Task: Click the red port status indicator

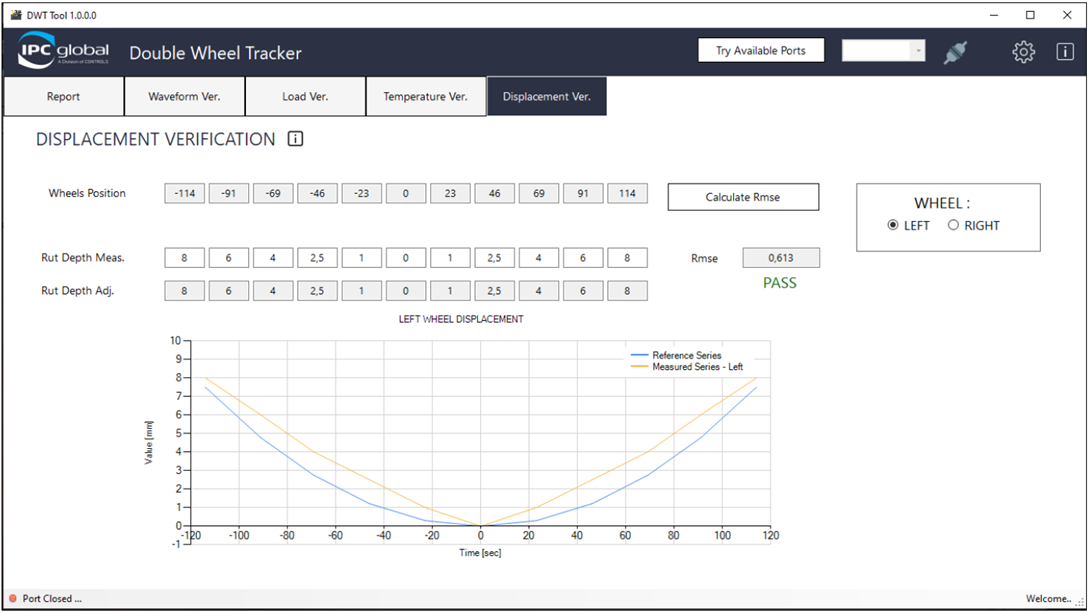Action: click(13, 599)
